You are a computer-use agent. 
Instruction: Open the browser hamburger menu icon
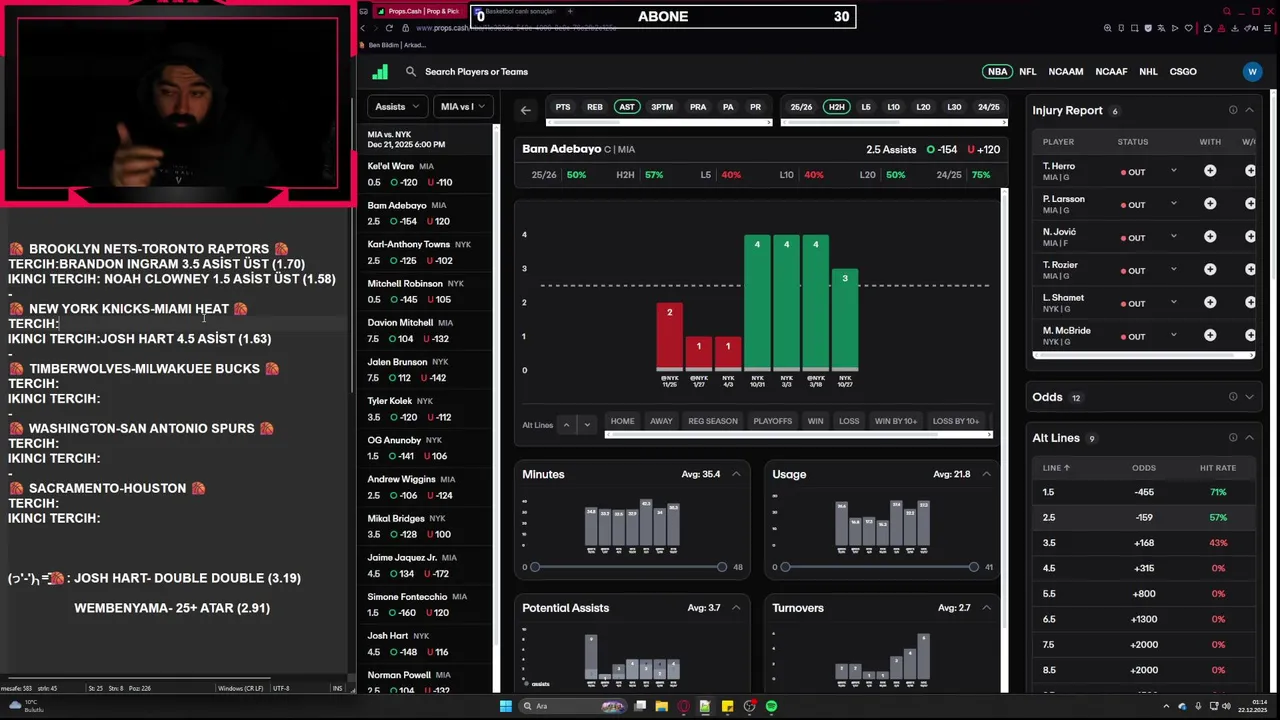click(x=1267, y=28)
